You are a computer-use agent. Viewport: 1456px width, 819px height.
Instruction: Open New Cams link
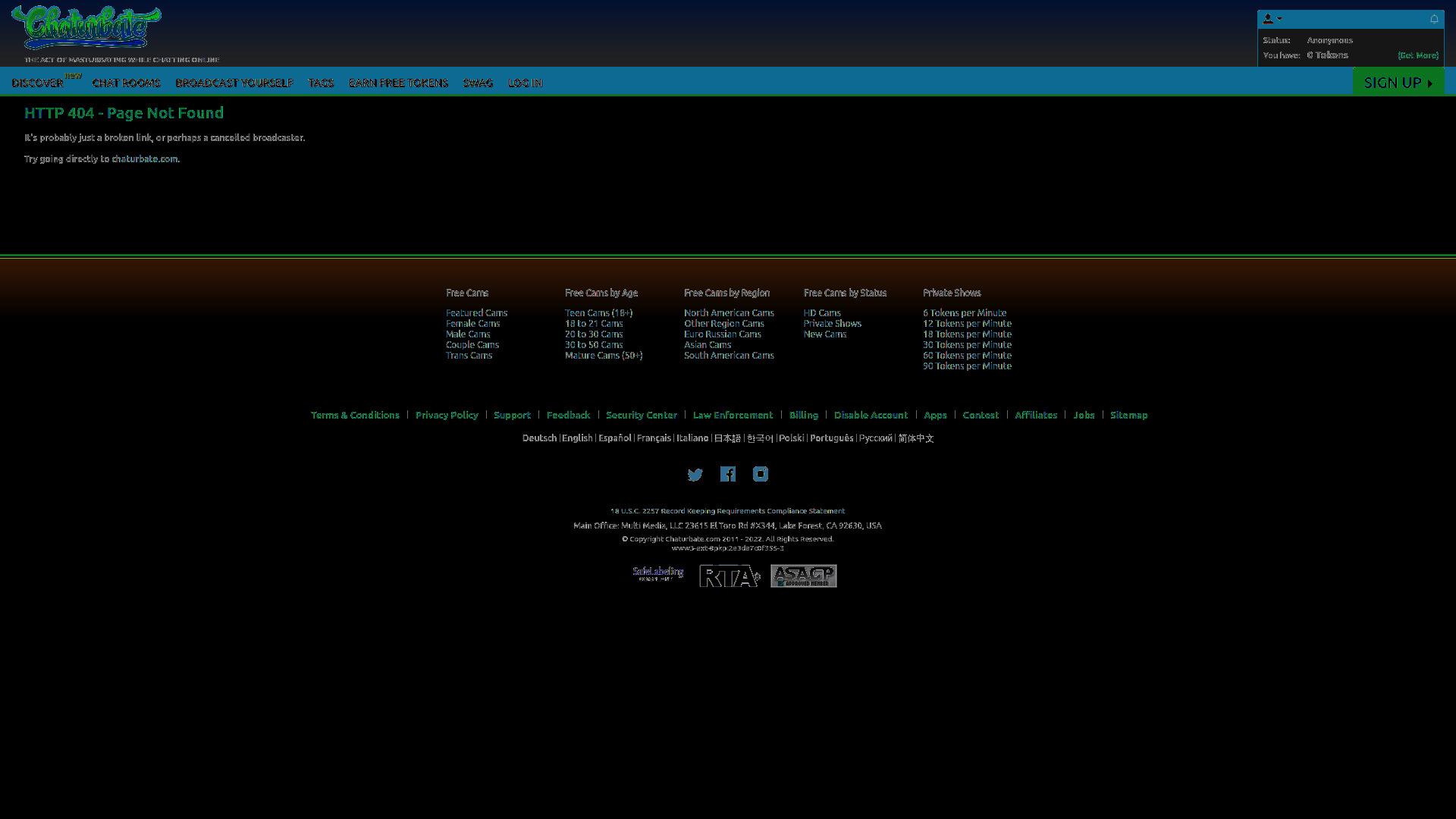tap(824, 334)
